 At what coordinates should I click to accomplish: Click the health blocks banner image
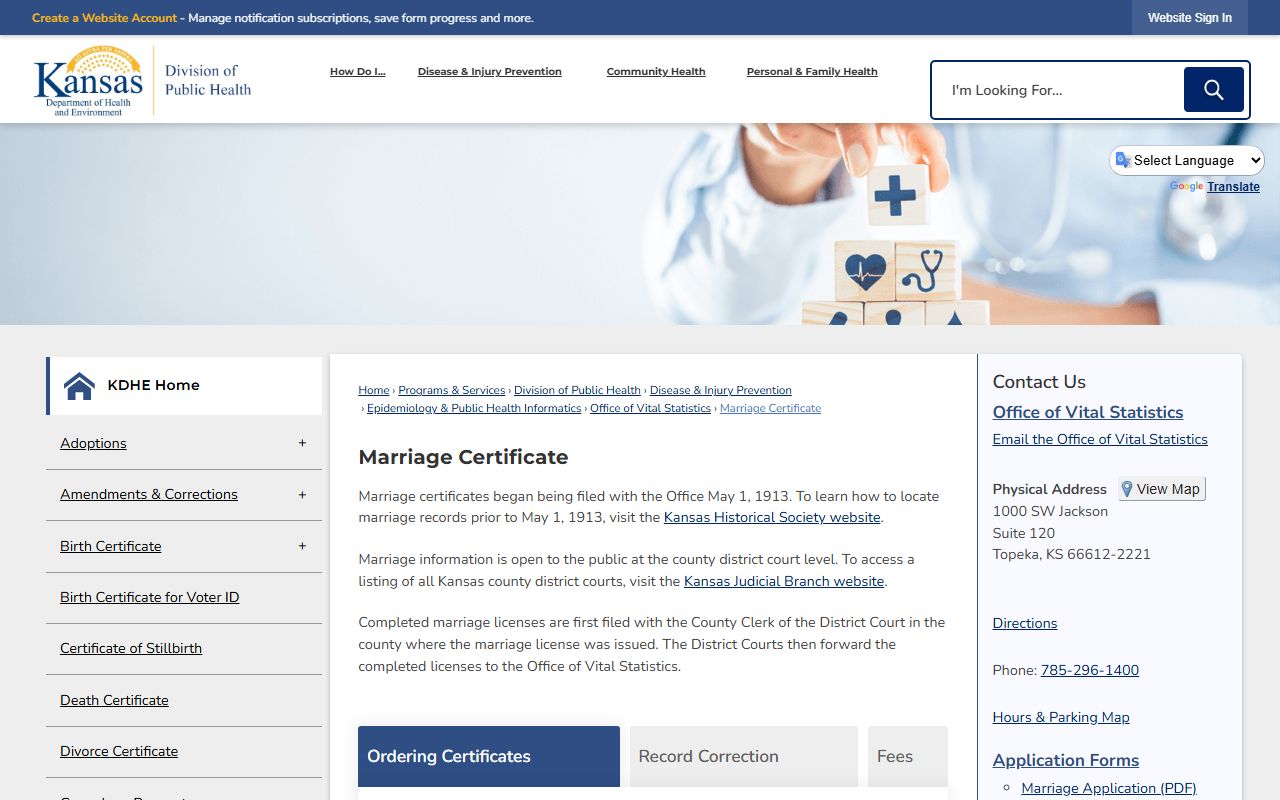coord(640,224)
